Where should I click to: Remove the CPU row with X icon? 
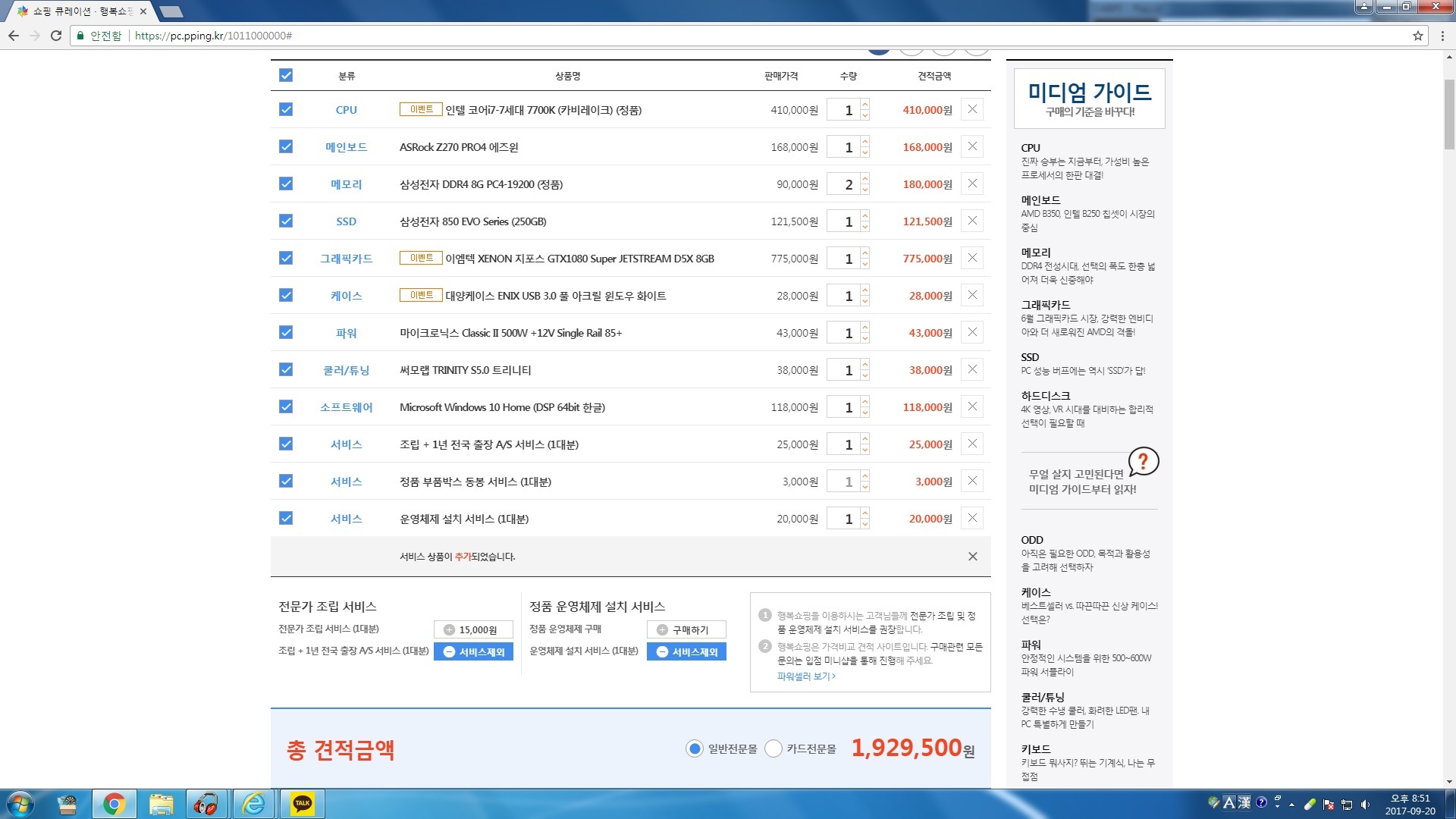(x=972, y=109)
